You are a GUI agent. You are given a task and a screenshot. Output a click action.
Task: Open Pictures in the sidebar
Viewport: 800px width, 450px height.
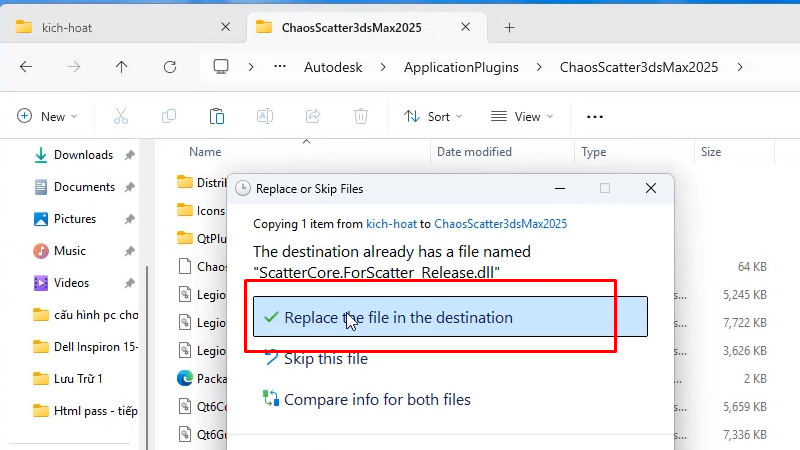point(74,219)
